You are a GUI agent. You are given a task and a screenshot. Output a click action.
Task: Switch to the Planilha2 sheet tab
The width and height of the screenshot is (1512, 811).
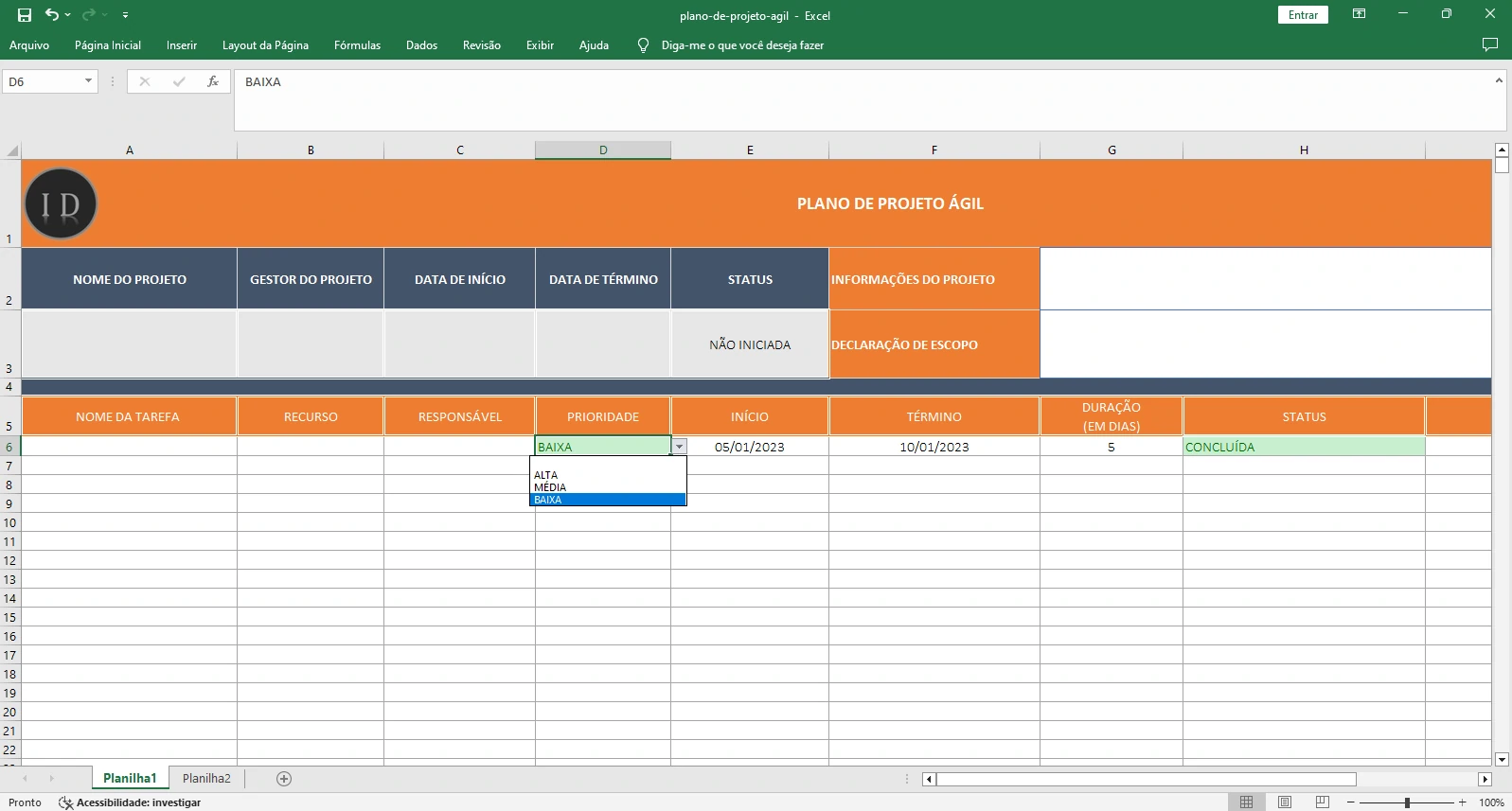[x=206, y=778]
